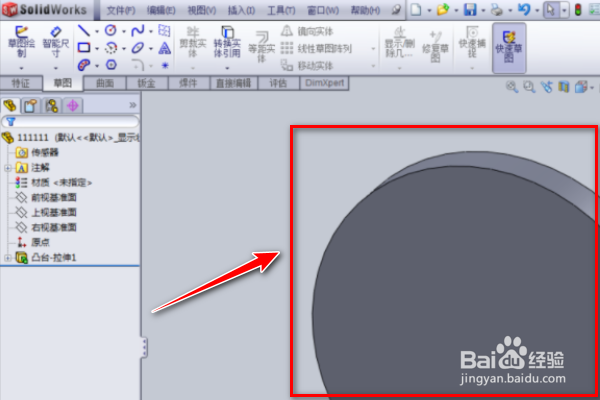Select the Line sketch tool
This screenshot has height=400, width=600.
click(x=84, y=30)
